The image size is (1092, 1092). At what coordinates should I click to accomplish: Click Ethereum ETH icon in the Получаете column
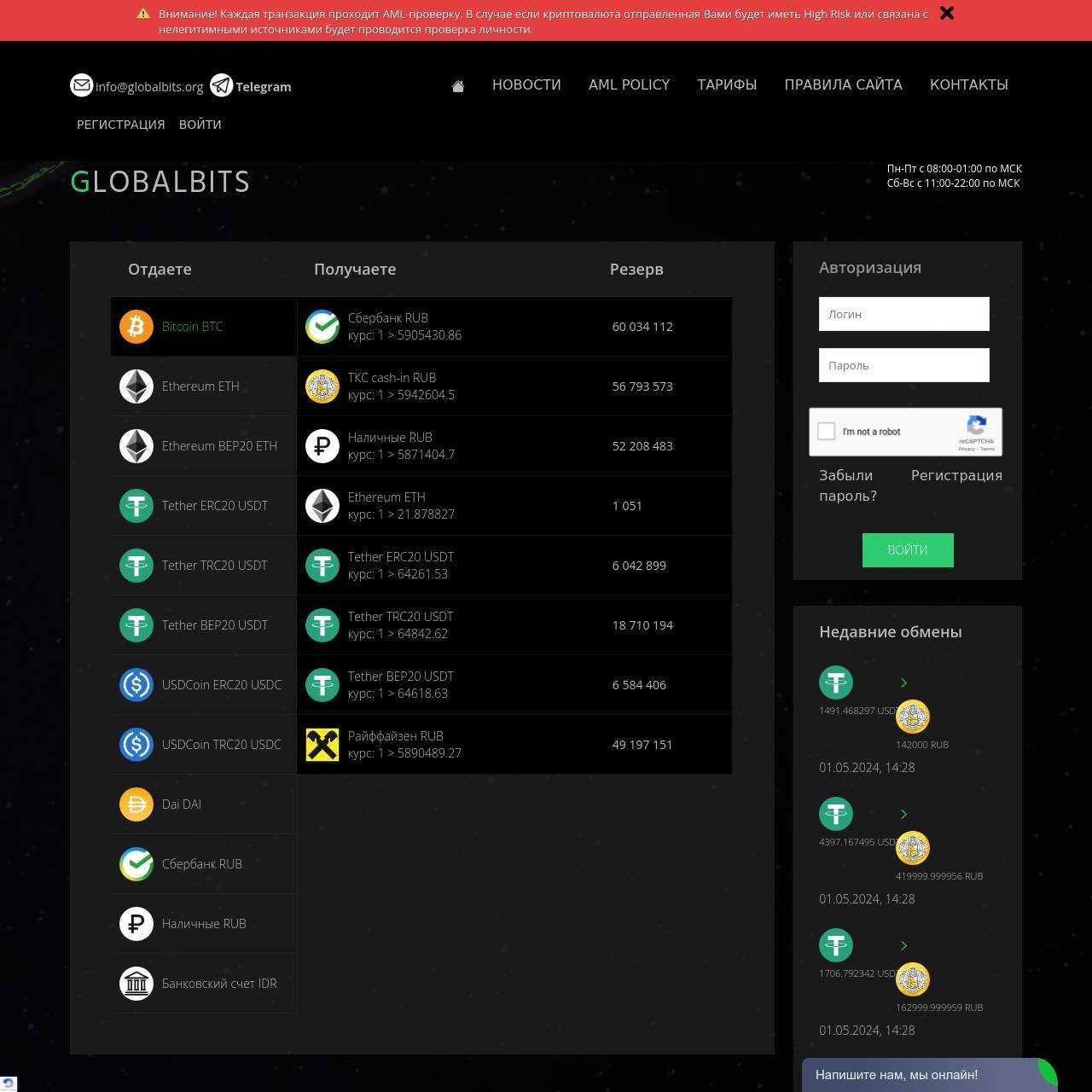click(322, 506)
